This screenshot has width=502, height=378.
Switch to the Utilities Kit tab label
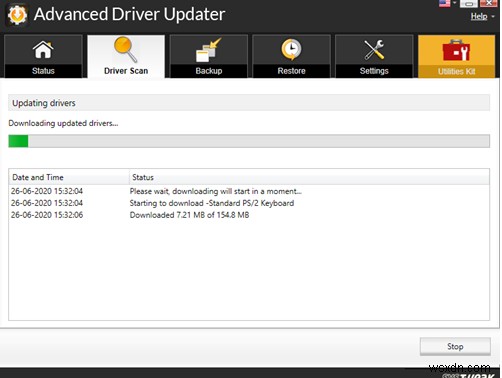pos(457,71)
